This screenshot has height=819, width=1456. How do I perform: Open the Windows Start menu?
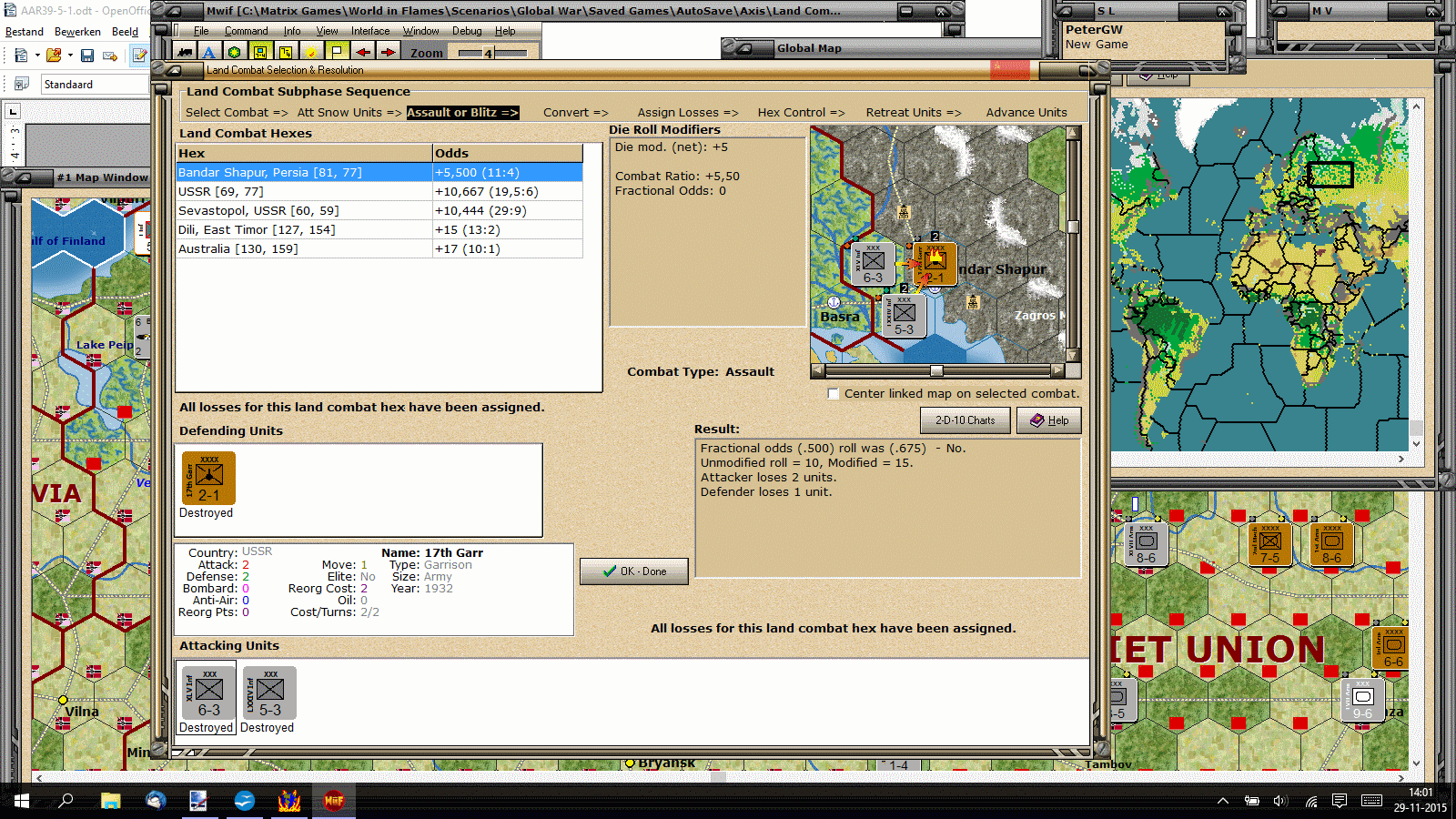coord(22,801)
